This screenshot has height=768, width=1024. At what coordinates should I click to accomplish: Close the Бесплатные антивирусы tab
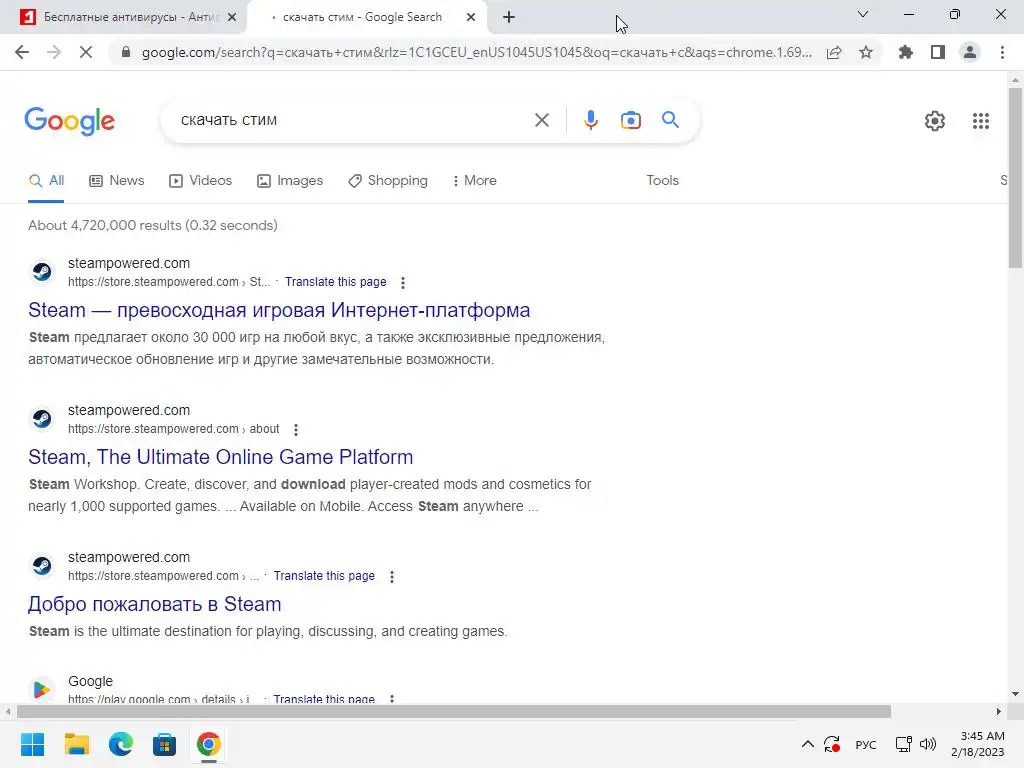(232, 18)
